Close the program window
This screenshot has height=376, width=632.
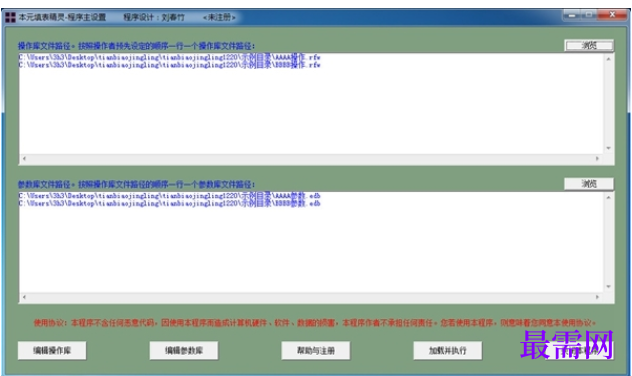[x=612, y=15]
